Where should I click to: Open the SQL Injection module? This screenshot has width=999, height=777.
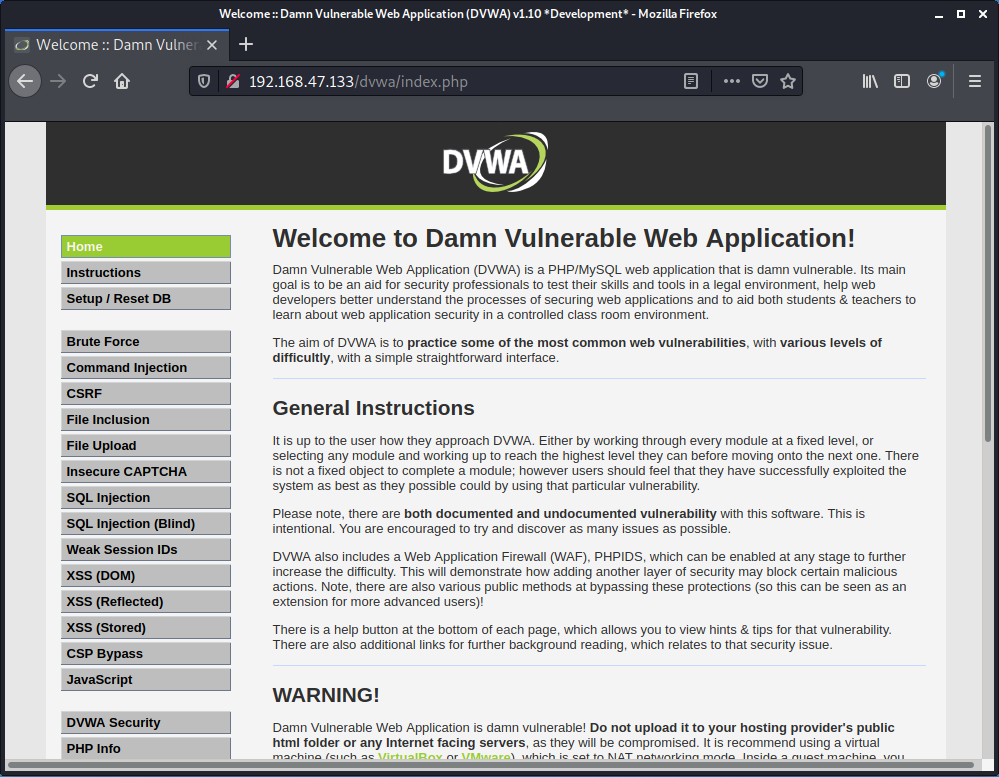pos(146,498)
